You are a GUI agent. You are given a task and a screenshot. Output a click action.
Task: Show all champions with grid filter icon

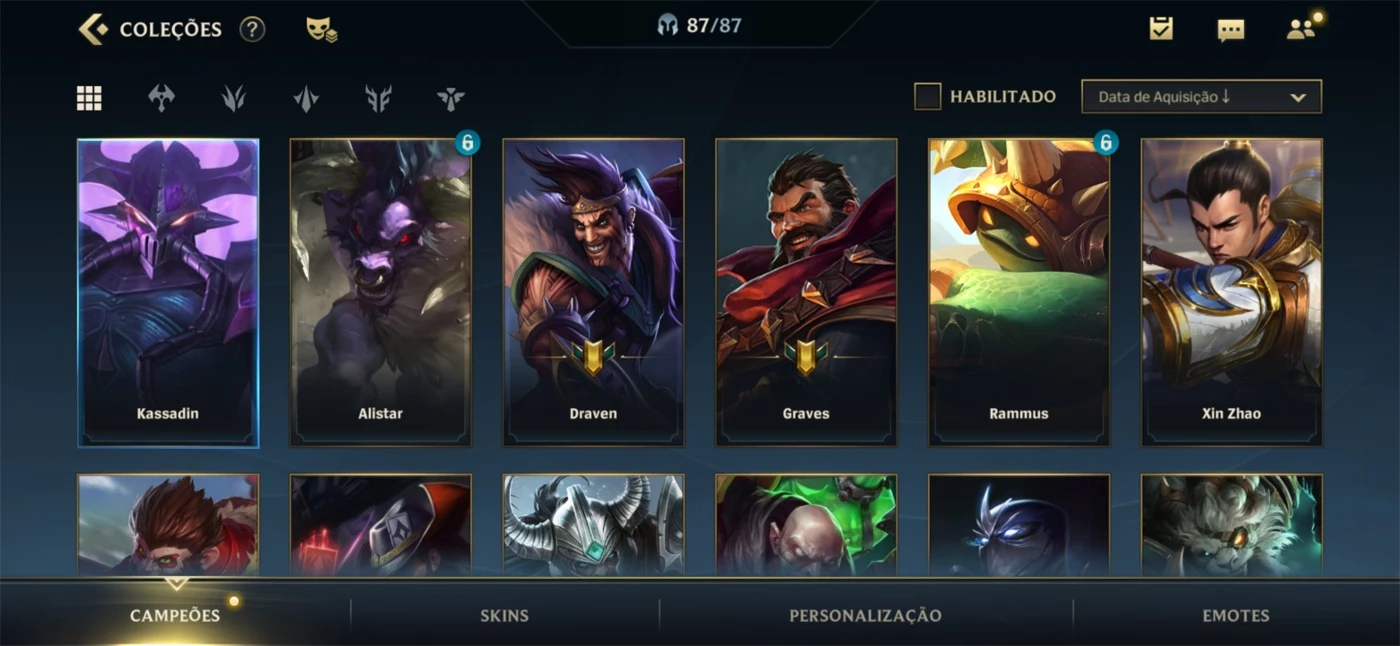tap(89, 98)
